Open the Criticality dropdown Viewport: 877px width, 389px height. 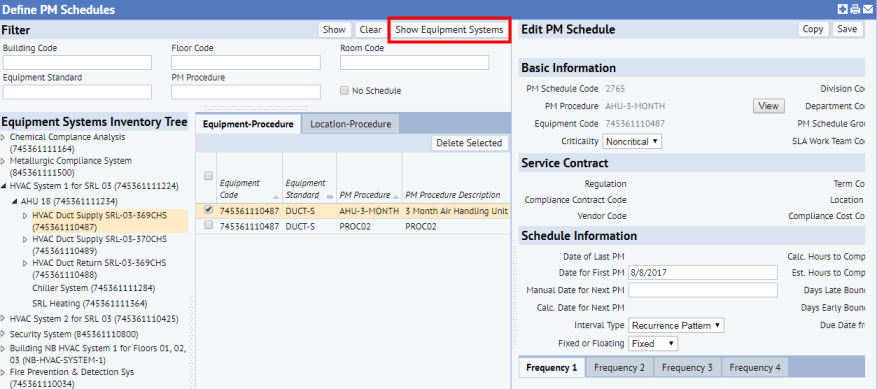pos(632,142)
